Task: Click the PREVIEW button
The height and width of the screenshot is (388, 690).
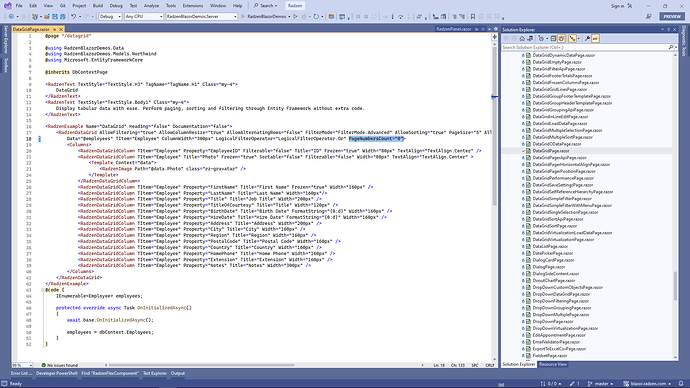Action: (672, 16)
